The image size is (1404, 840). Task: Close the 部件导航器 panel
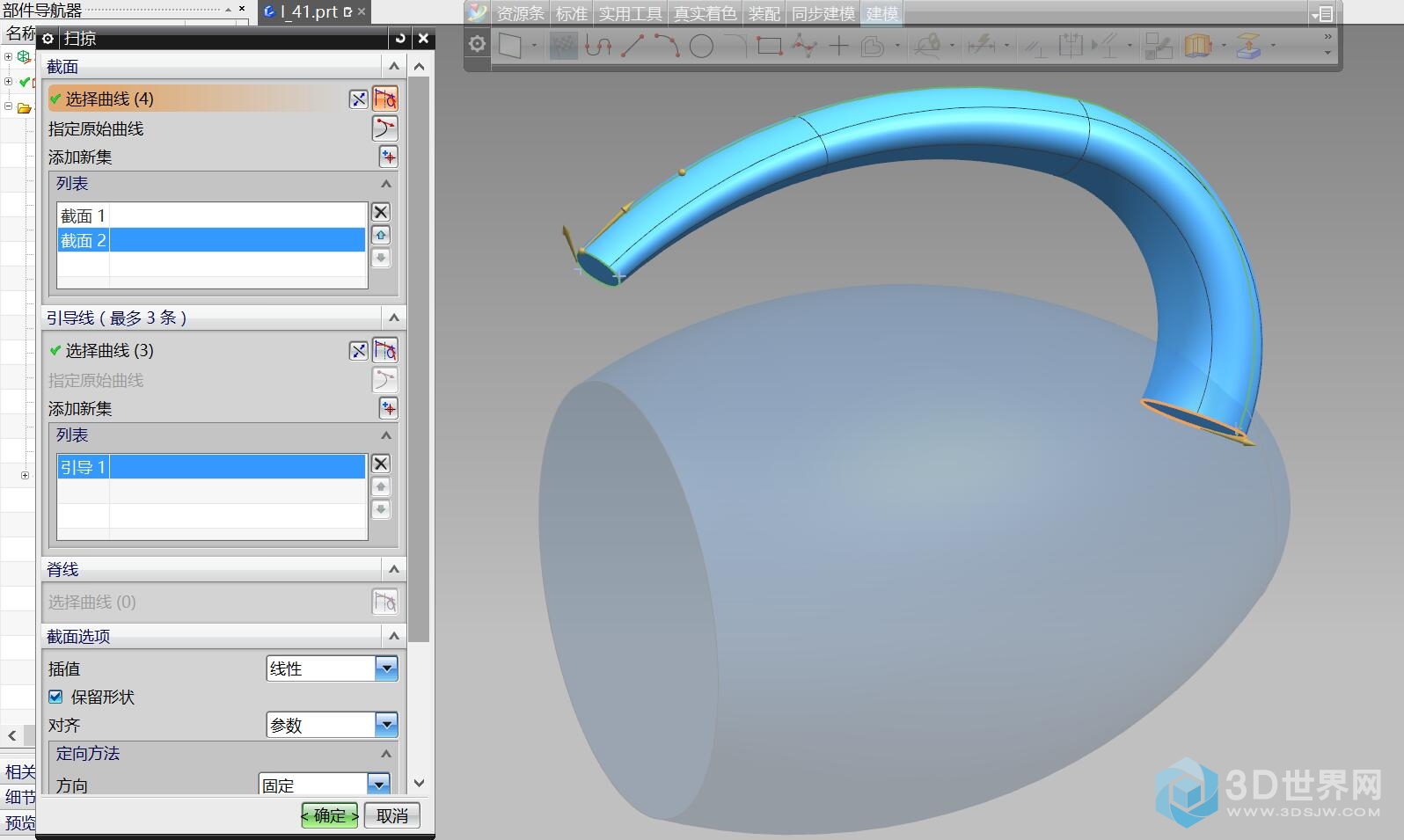coord(242,9)
